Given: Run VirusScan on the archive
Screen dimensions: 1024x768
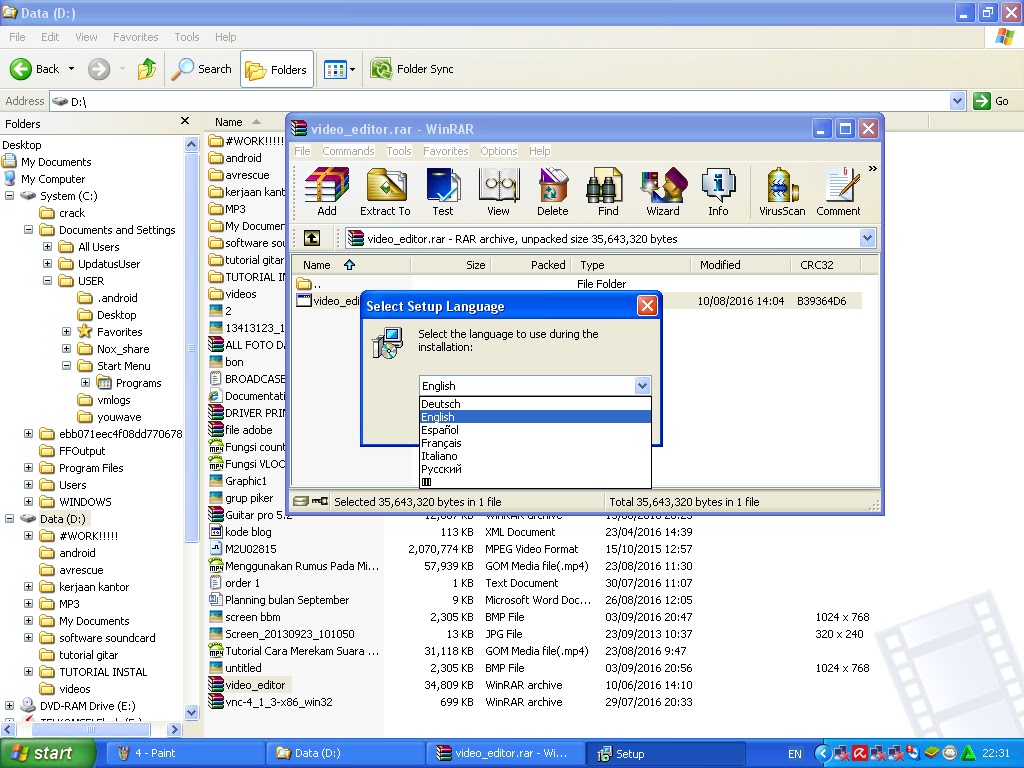Looking at the screenshot, I should pos(781,191).
